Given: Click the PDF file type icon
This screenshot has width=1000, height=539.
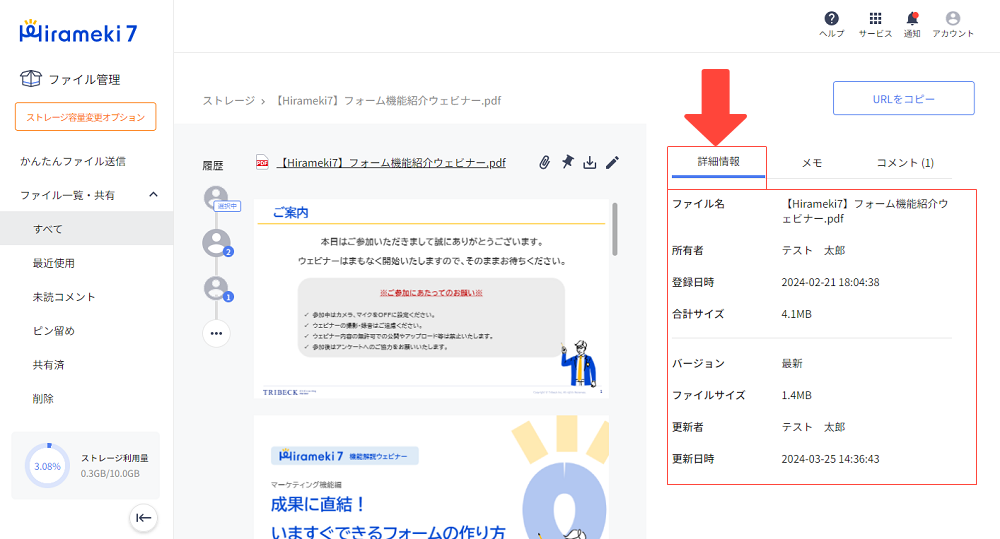Looking at the screenshot, I should [x=262, y=162].
